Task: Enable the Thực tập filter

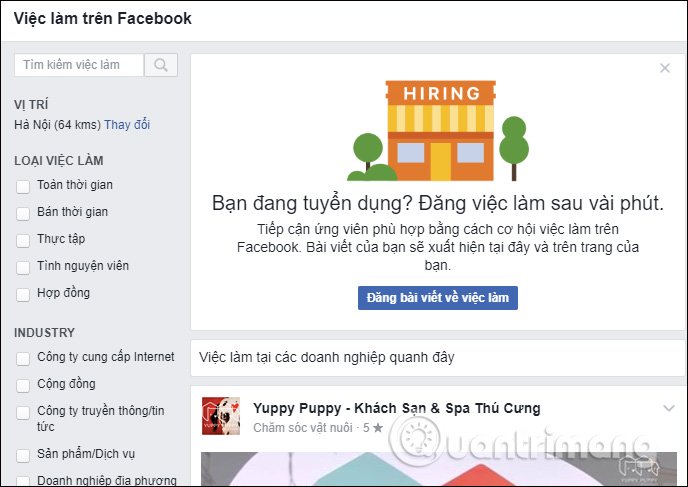Action: point(23,240)
